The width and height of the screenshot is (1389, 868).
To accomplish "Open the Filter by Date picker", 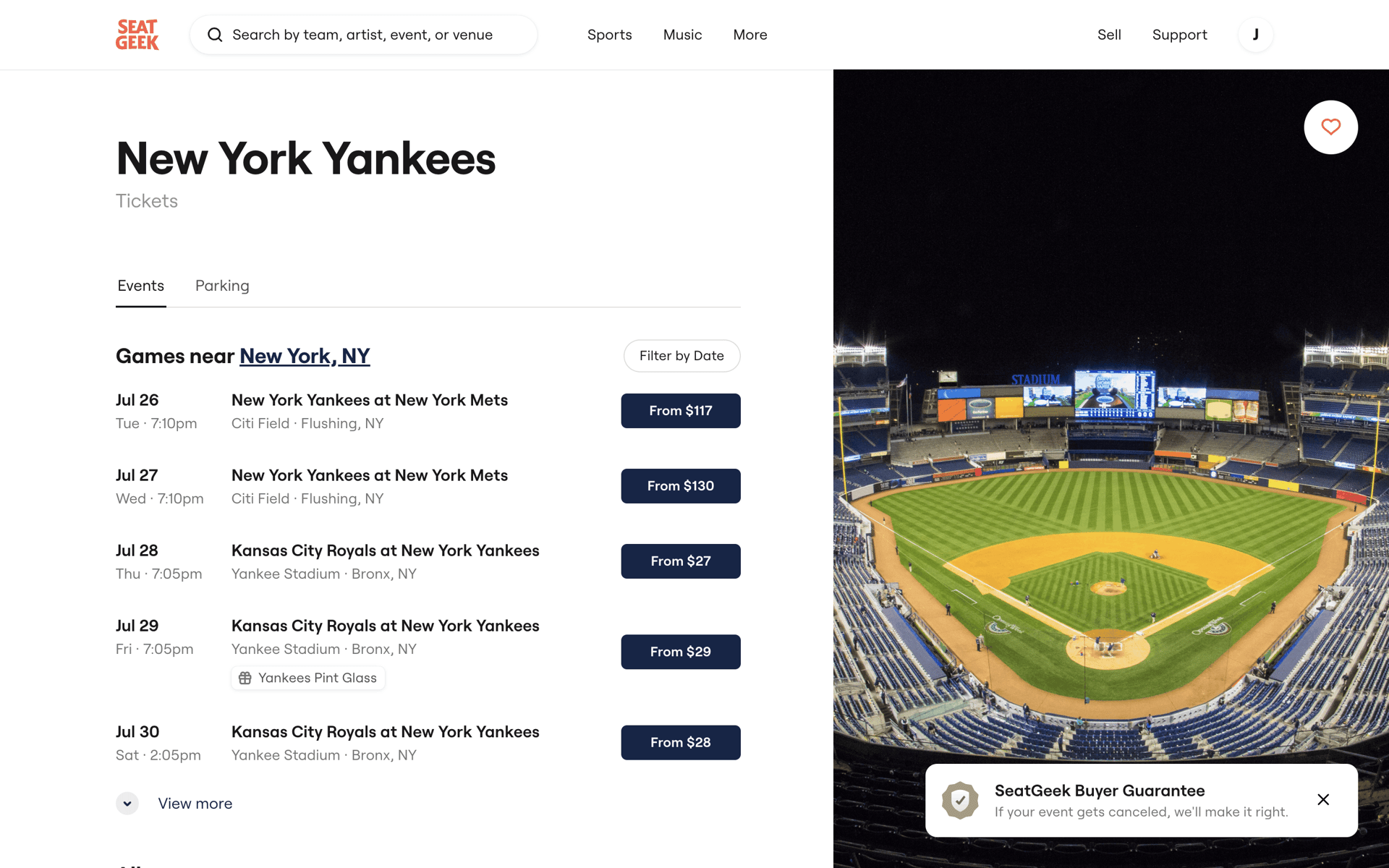I will (x=681, y=356).
